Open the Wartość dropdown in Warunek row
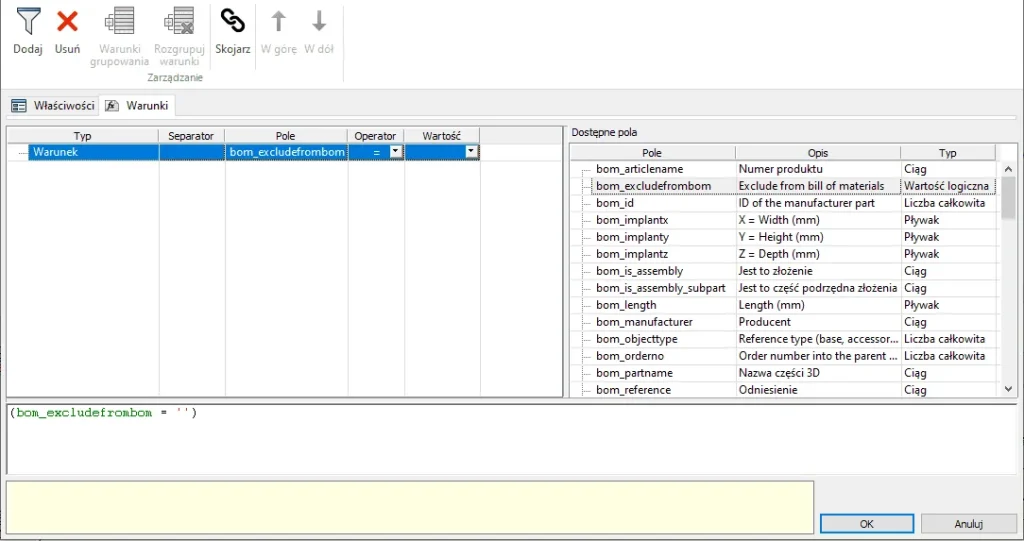 click(471, 152)
